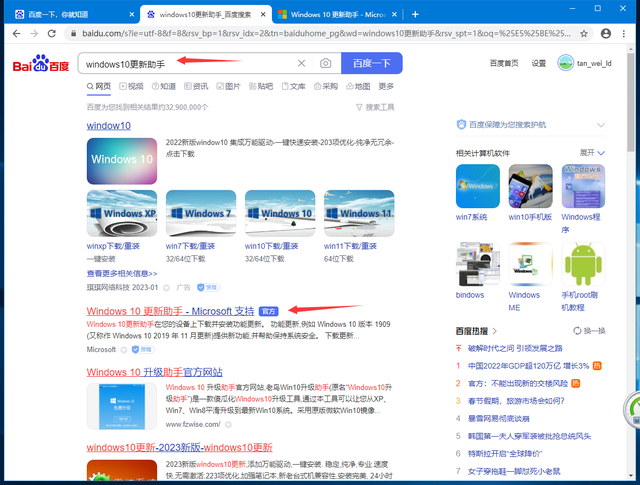Open the Chrome three-dot menu

[x=624, y=33]
